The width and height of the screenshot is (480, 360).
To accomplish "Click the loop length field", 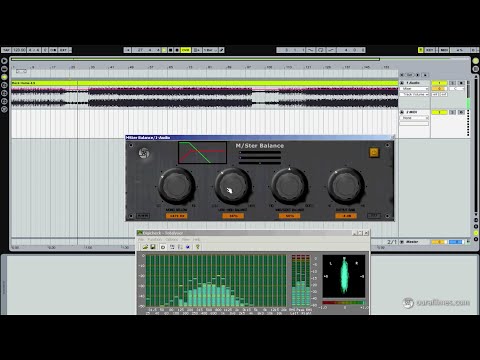I will [351, 50].
